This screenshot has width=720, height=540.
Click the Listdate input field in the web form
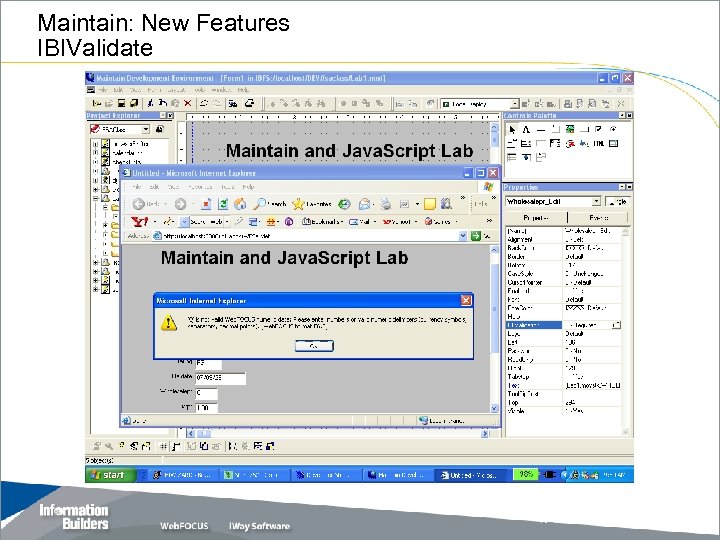220,378
